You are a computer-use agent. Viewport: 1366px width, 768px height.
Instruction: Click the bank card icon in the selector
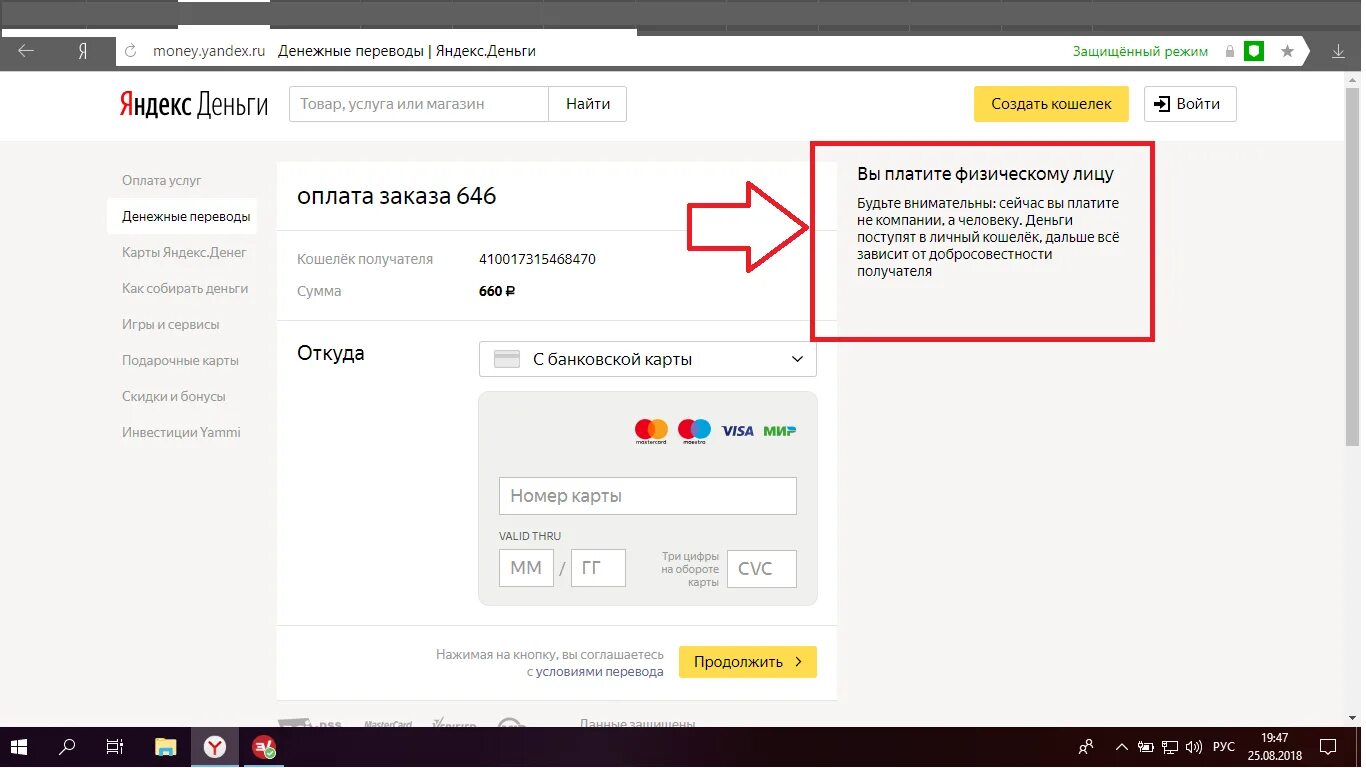click(507, 359)
